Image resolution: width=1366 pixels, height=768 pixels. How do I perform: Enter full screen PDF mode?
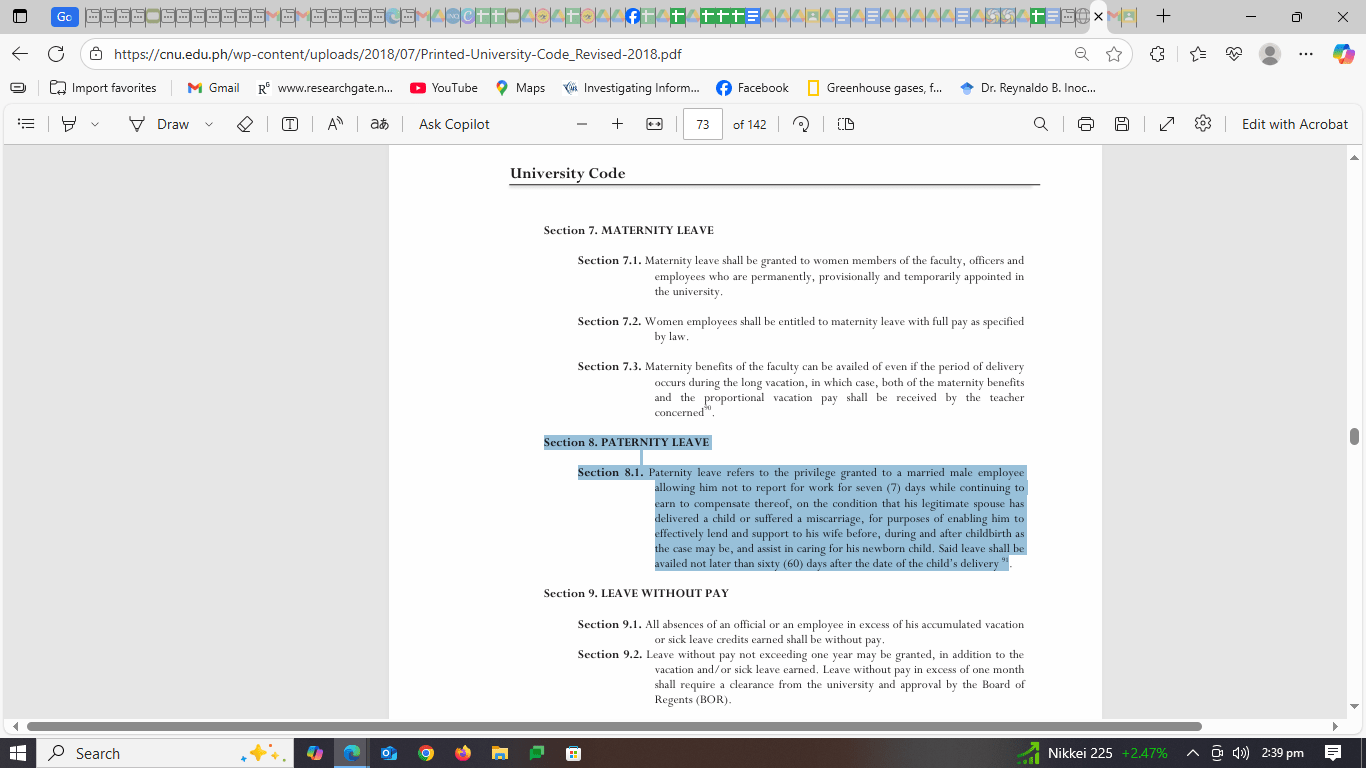click(x=1167, y=124)
